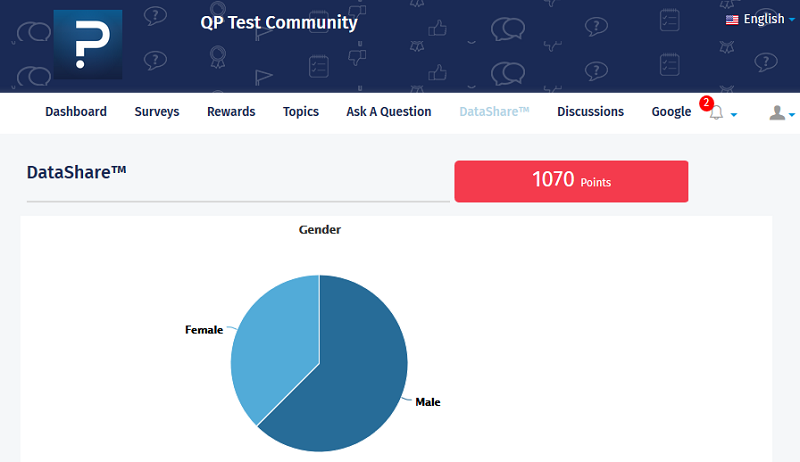
Task: Click the US flag language icon
Action: point(732,19)
